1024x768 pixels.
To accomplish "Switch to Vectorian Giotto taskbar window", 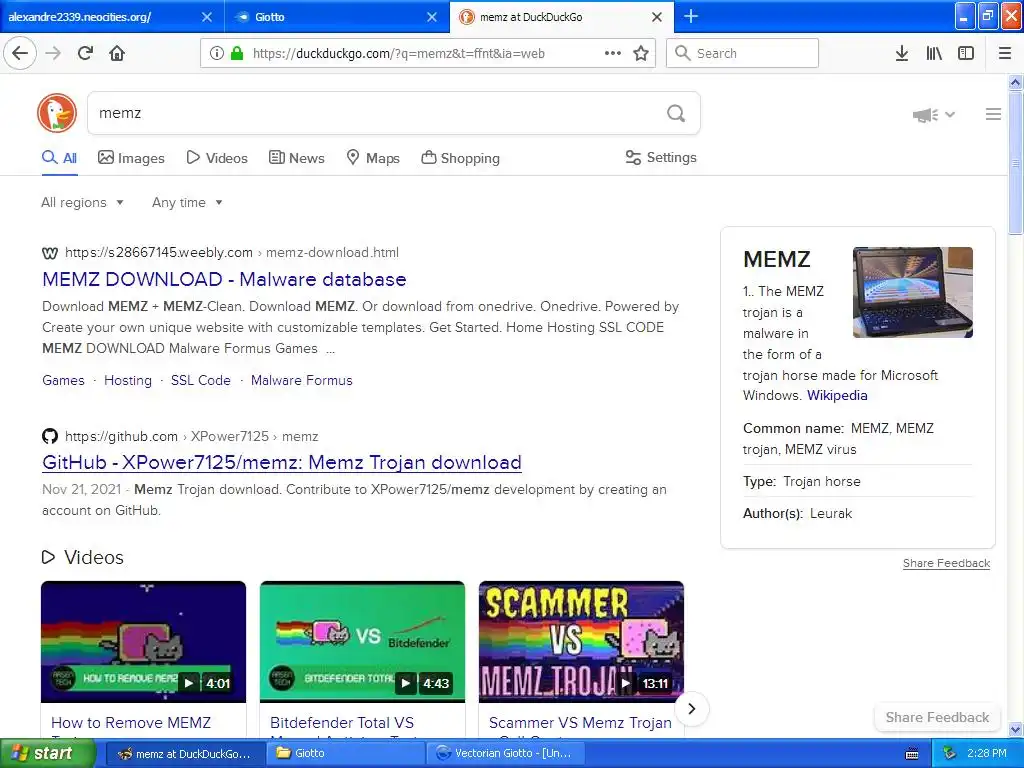I will [x=505, y=753].
